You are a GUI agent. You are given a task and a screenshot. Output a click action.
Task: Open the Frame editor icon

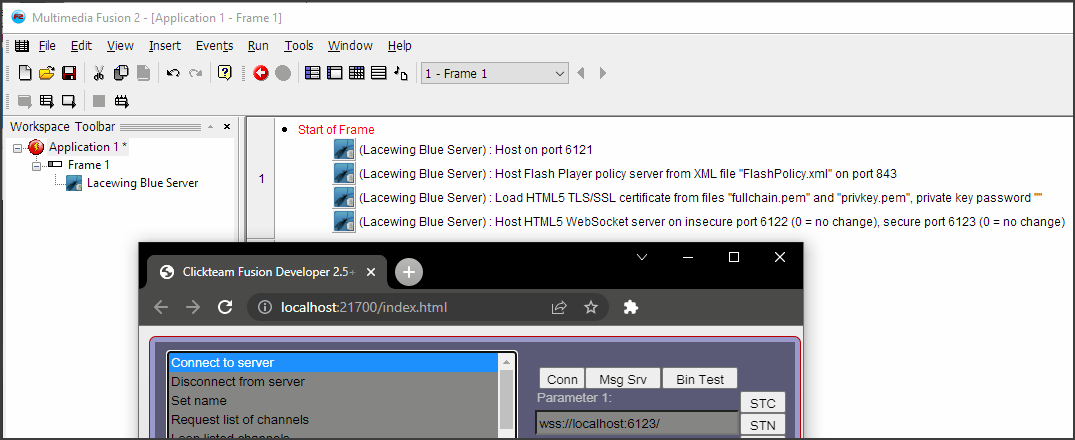pyautogui.click(x=335, y=73)
